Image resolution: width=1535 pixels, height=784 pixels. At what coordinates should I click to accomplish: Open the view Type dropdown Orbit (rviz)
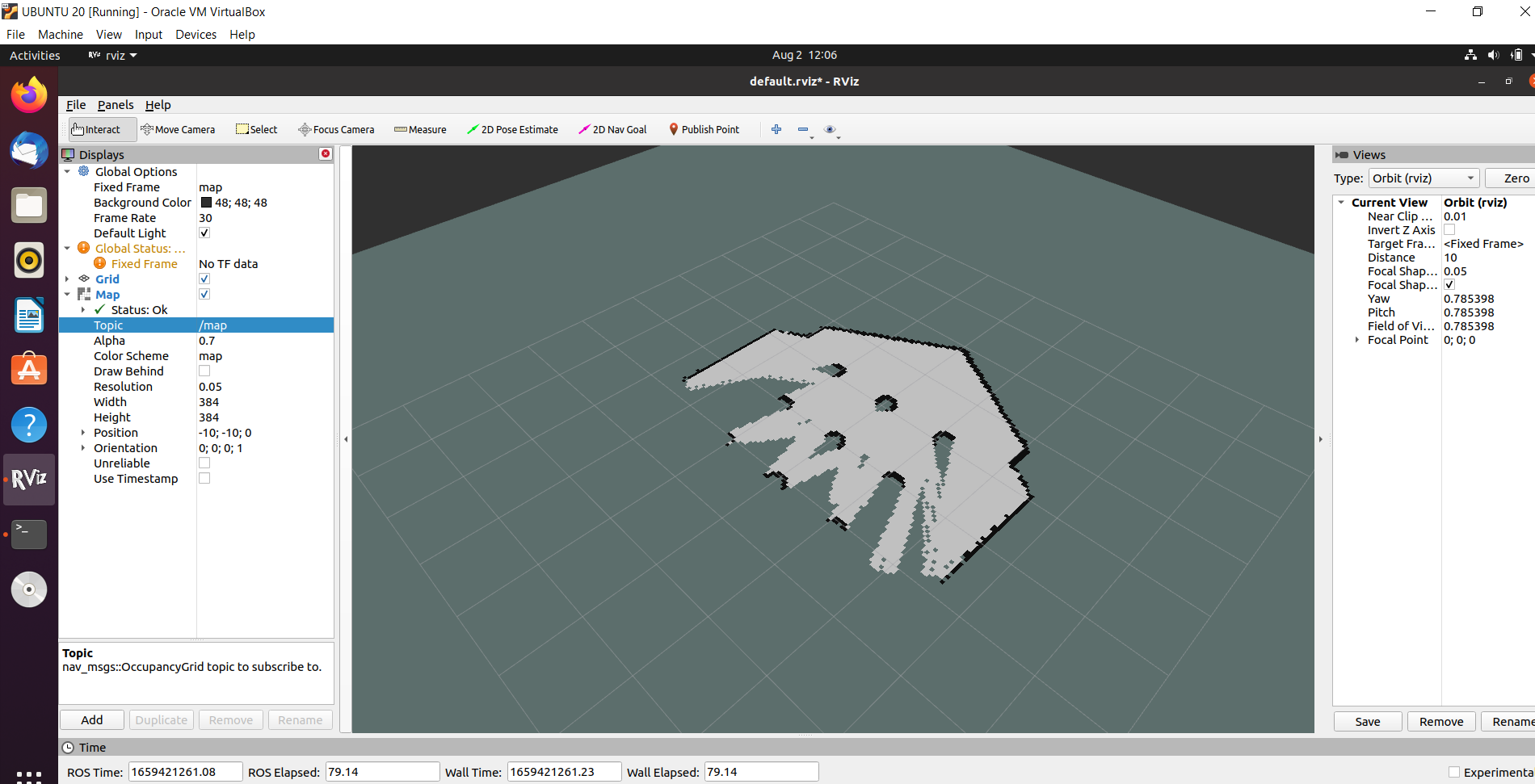1424,178
